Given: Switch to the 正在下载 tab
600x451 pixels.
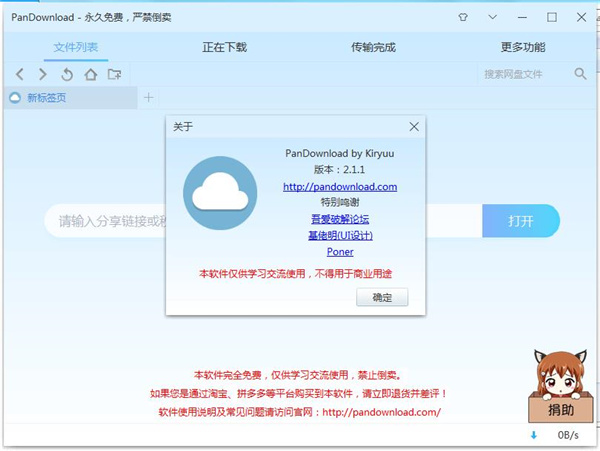Looking at the screenshot, I should pos(224,47).
